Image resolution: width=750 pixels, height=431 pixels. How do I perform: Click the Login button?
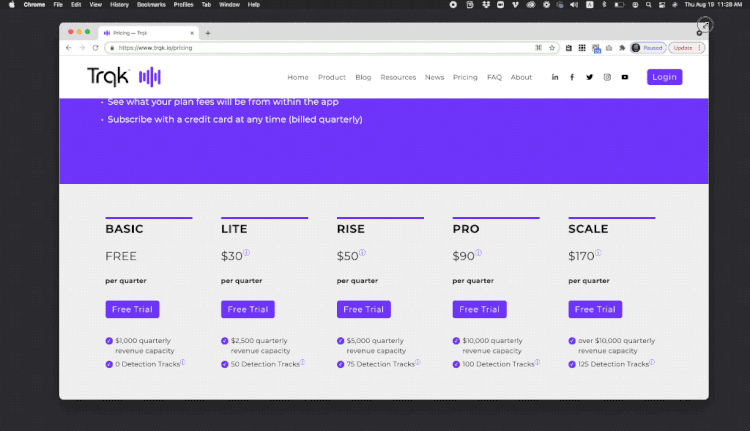664,77
